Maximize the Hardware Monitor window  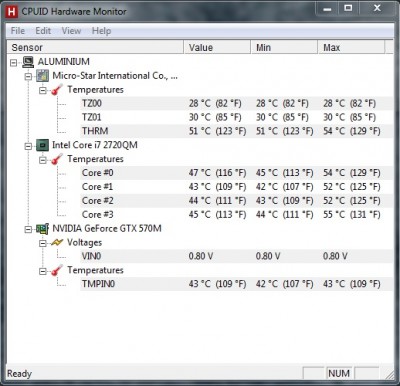coord(348,9)
